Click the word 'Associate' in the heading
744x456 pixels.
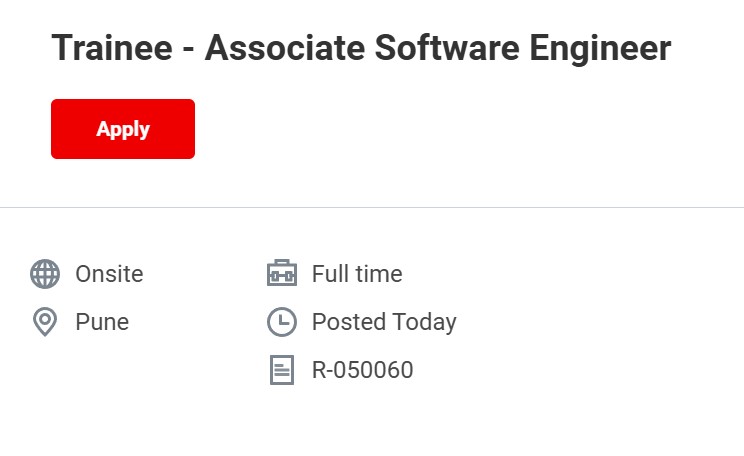coord(284,48)
